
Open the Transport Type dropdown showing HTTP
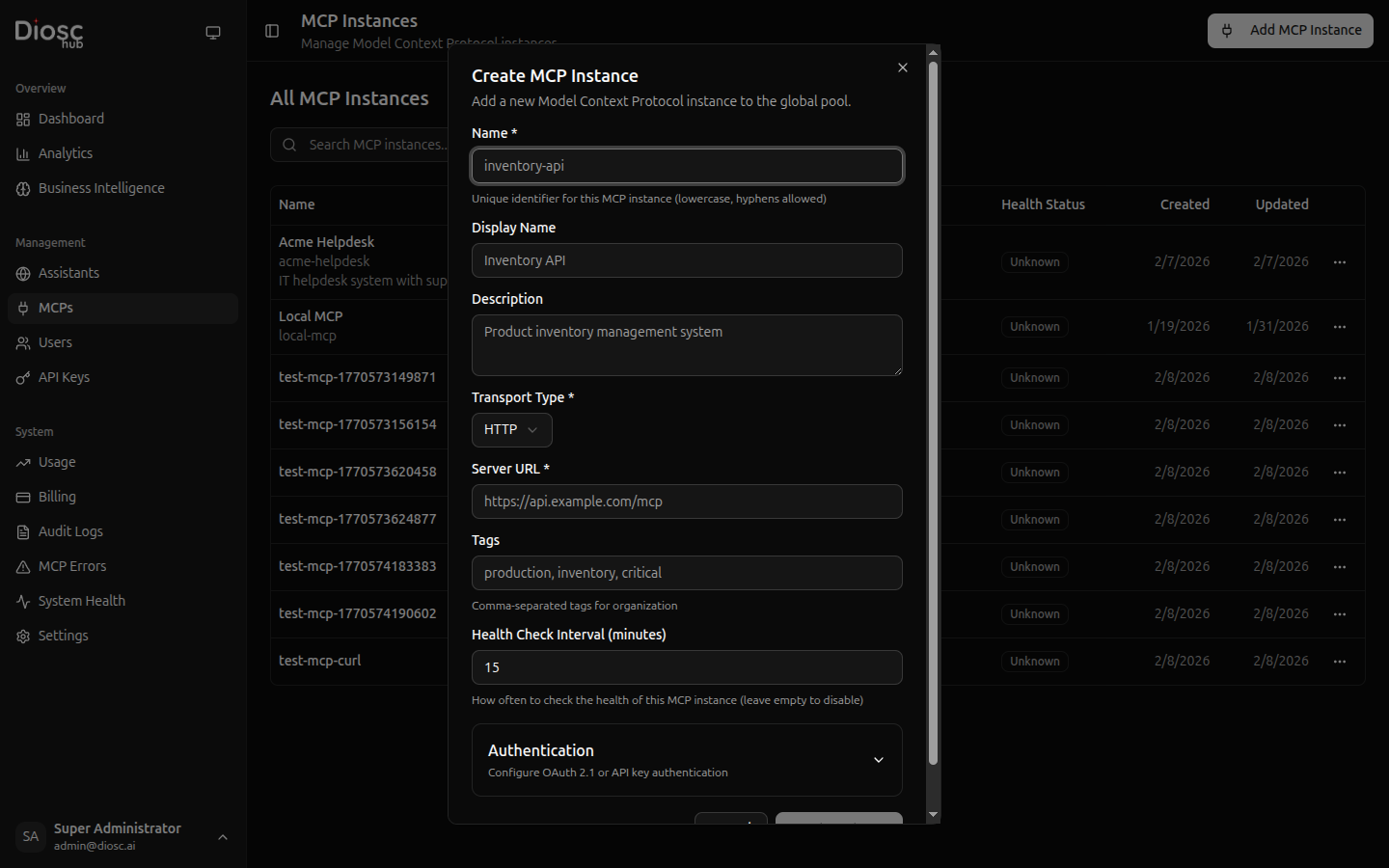(511, 429)
